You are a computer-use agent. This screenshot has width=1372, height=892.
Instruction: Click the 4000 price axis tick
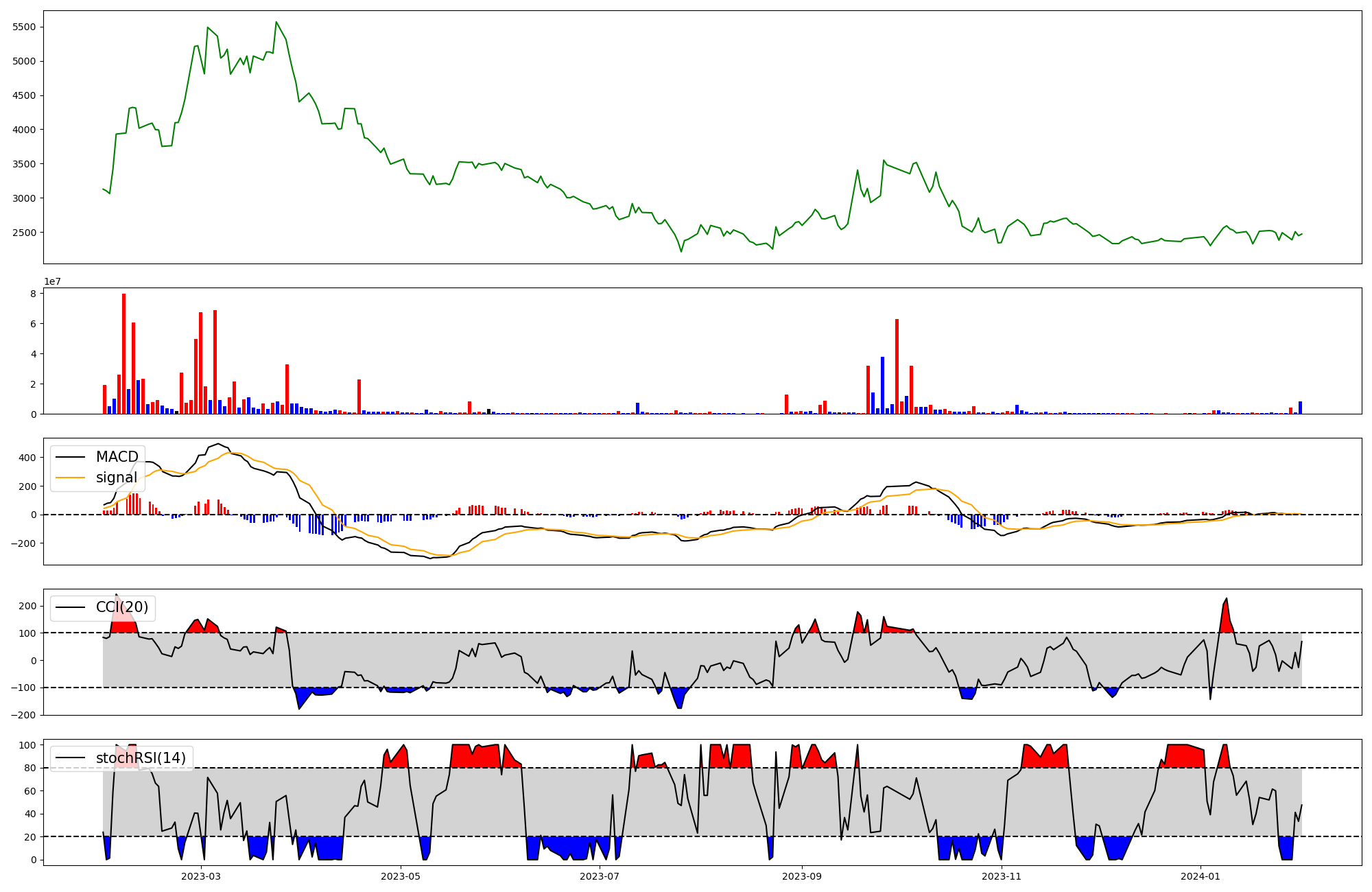pyautogui.click(x=25, y=130)
